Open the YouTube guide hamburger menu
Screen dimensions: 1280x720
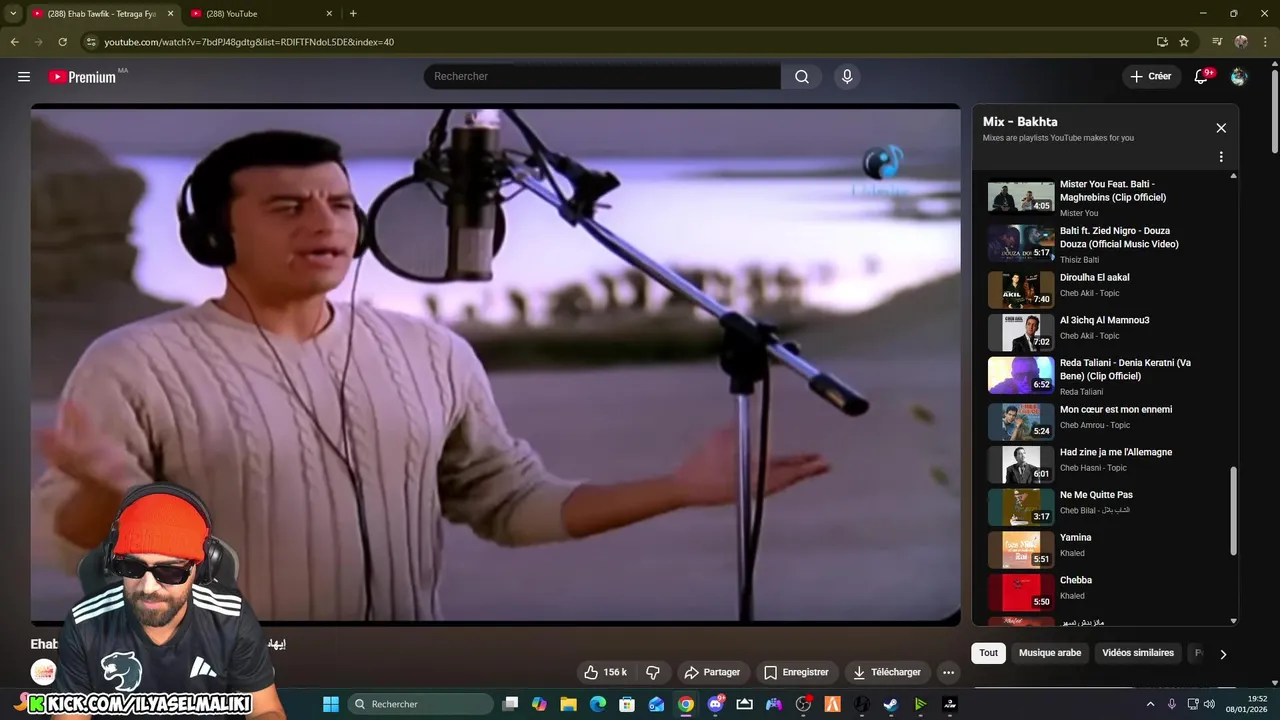coord(24,77)
